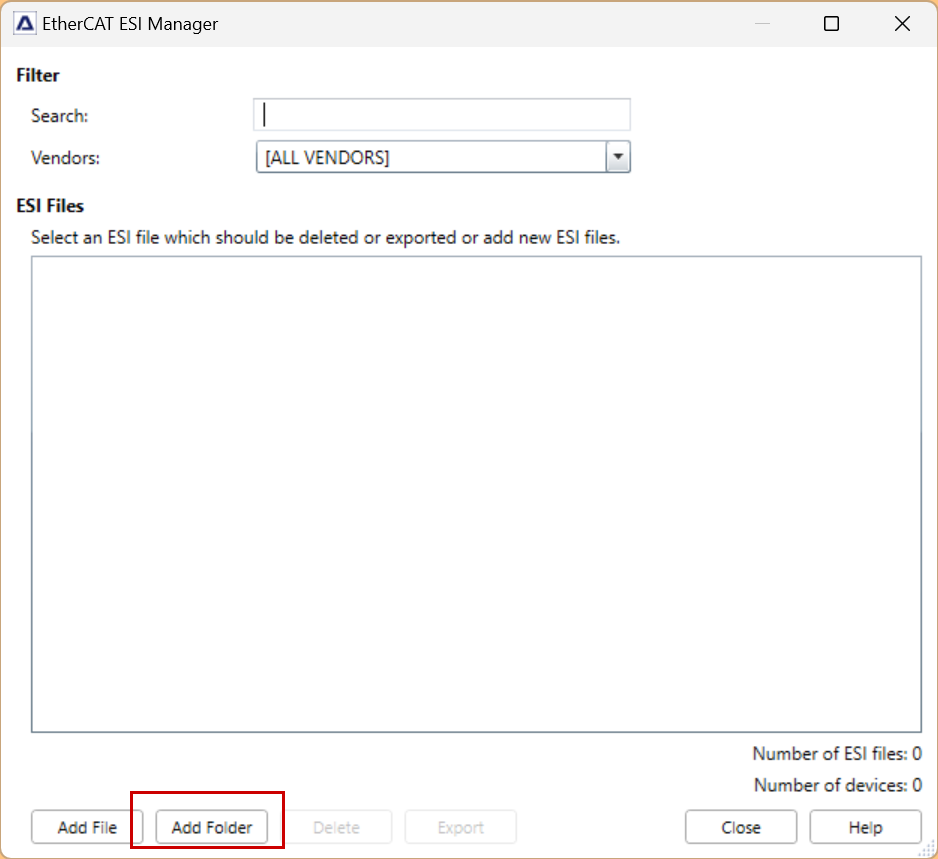
Task: Click the 'Select an ESI file' instruction text
Action: click(x=325, y=237)
